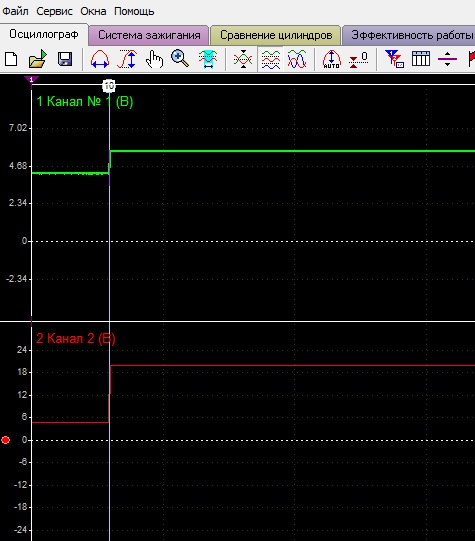Save recording with the floppy disk icon
475x541 pixels.
tap(65, 59)
